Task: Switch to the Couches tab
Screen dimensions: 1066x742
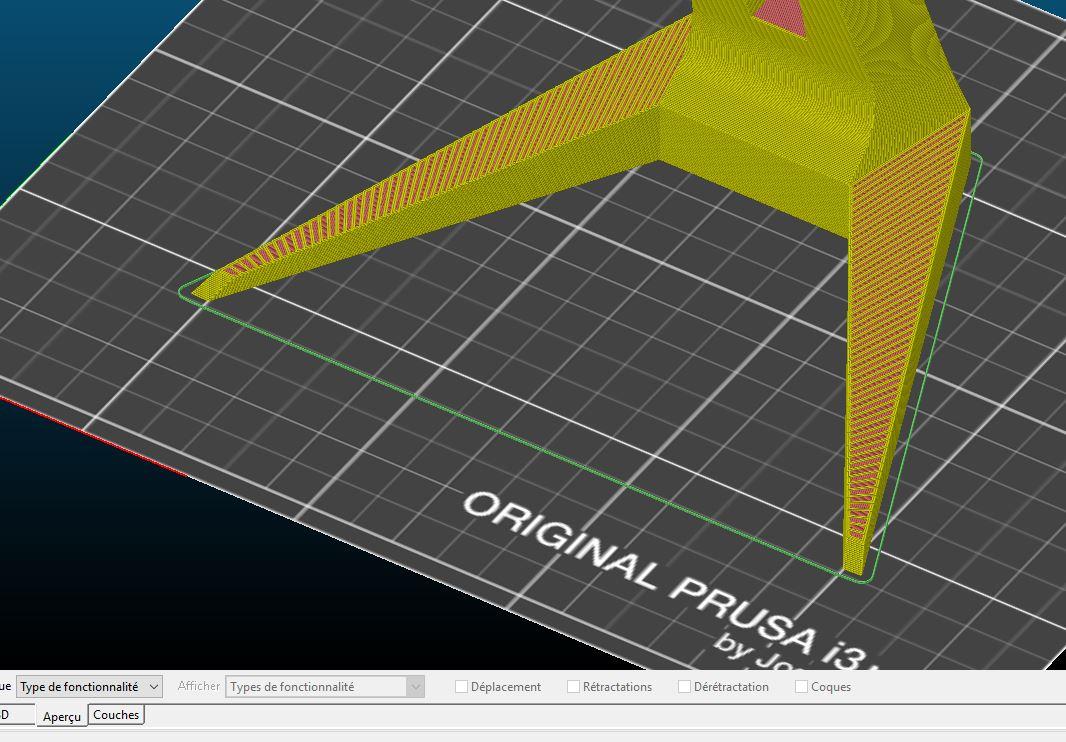Action: [116, 715]
